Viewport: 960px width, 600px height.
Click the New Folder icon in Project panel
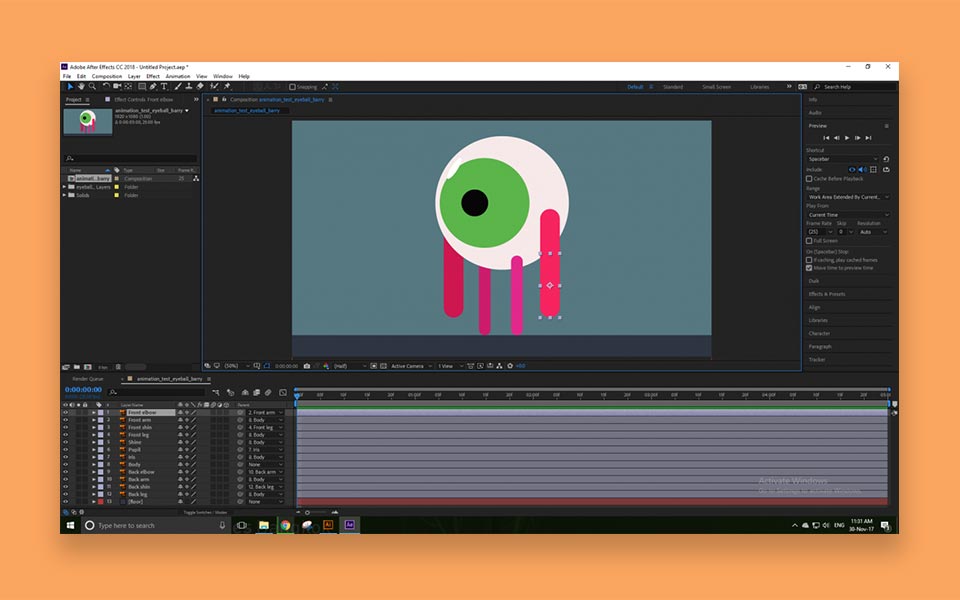77,367
